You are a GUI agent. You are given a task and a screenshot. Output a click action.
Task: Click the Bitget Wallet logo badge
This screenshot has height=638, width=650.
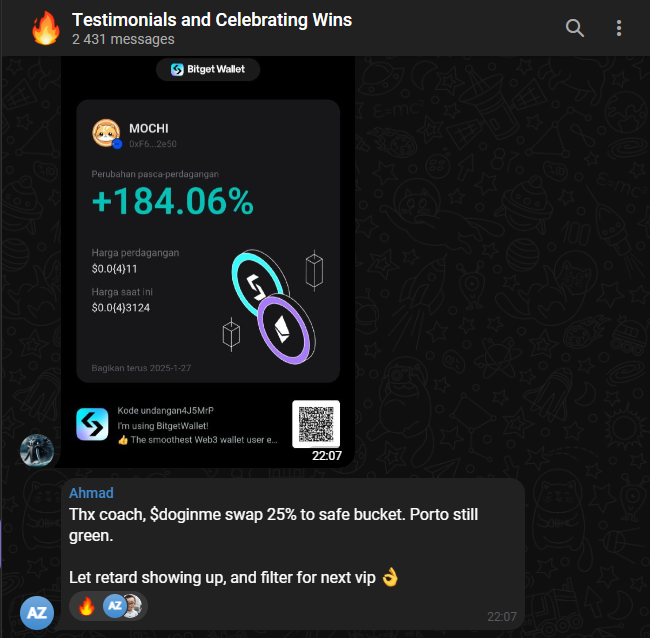pos(208,69)
